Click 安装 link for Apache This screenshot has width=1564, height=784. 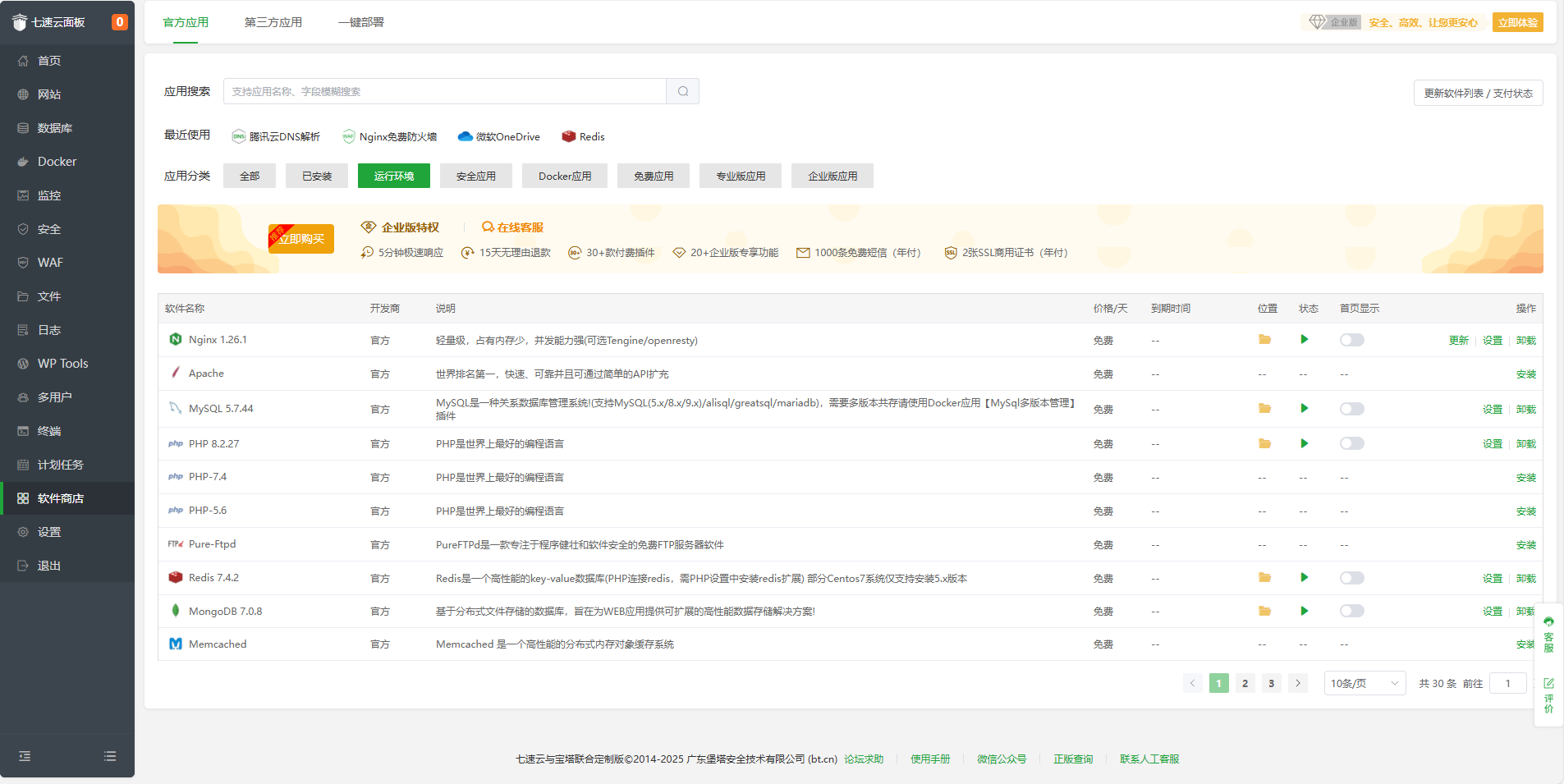pyautogui.click(x=1526, y=374)
